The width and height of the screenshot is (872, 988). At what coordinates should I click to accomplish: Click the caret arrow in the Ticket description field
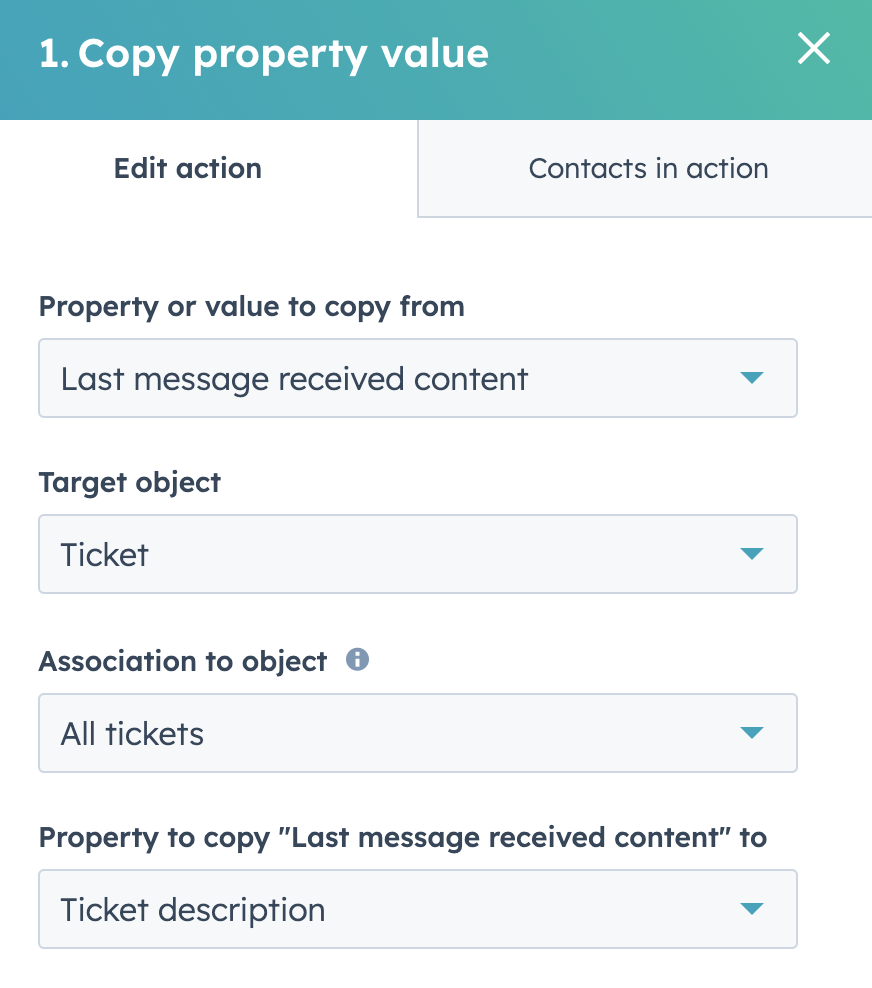pos(752,908)
